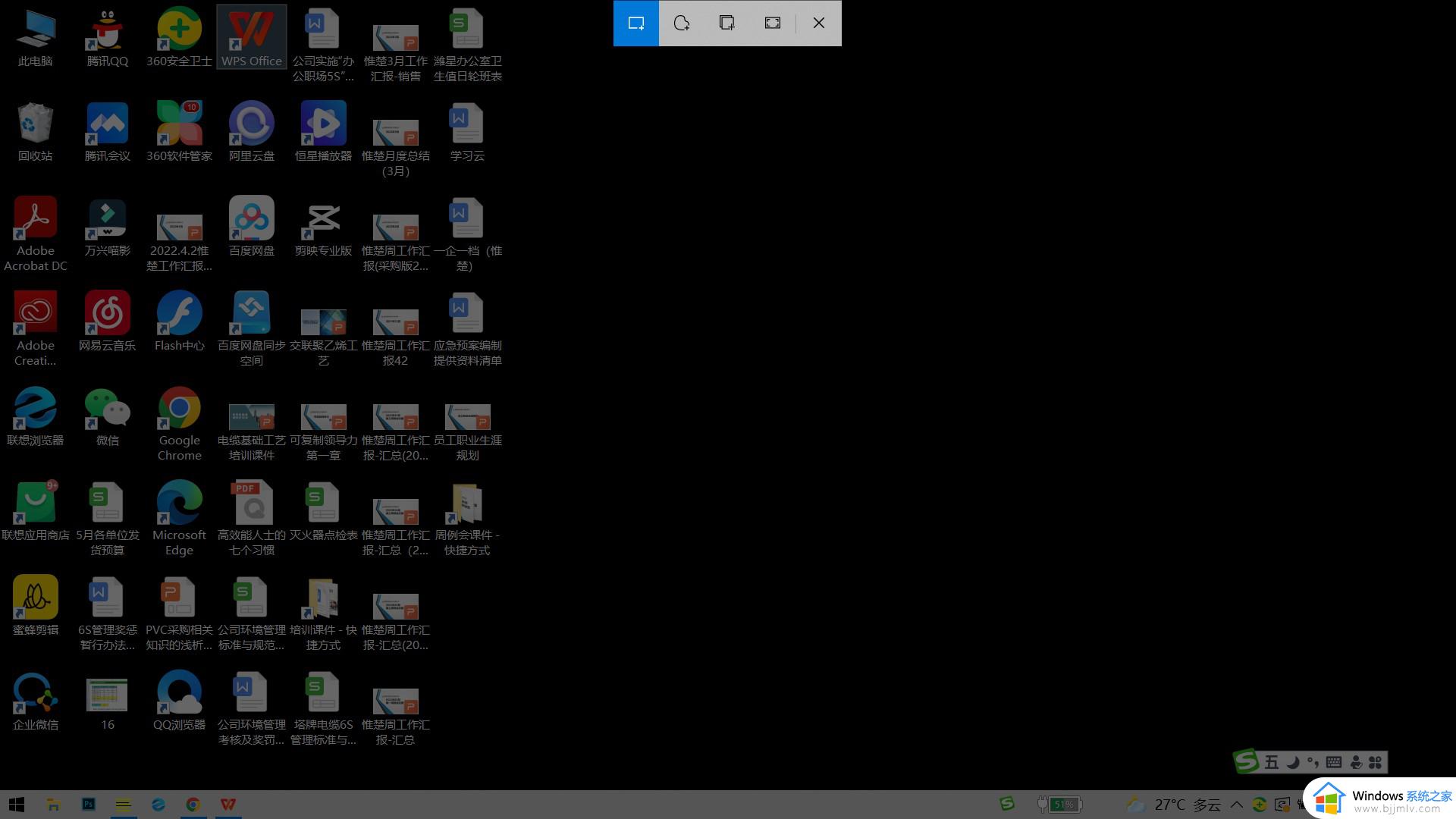Select the Rectangular Snip mode
The height and width of the screenshot is (819, 1456).
(636, 23)
